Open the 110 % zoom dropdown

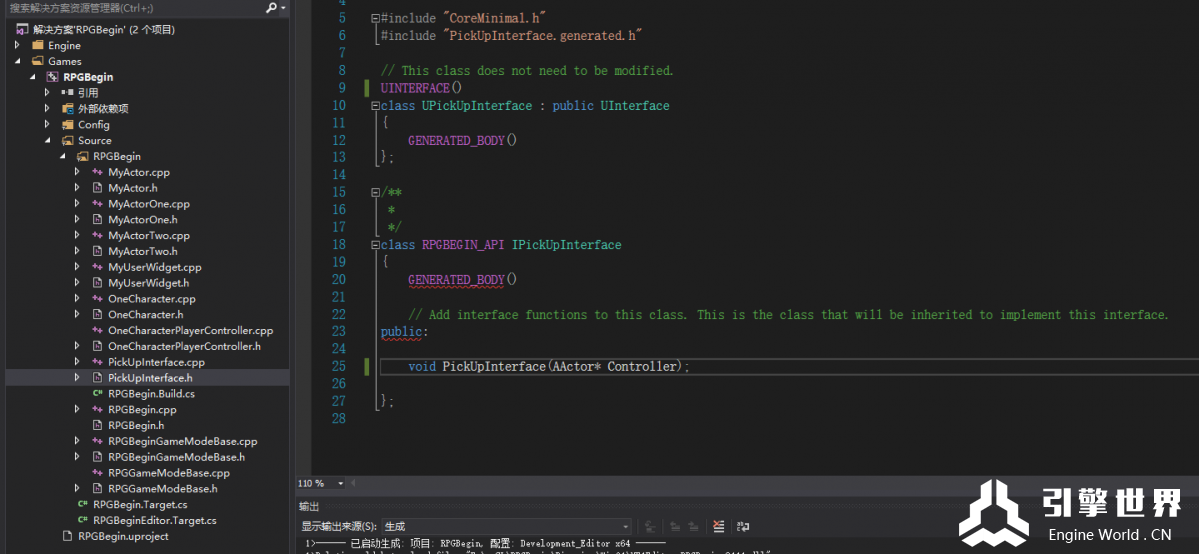[x=340, y=484]
